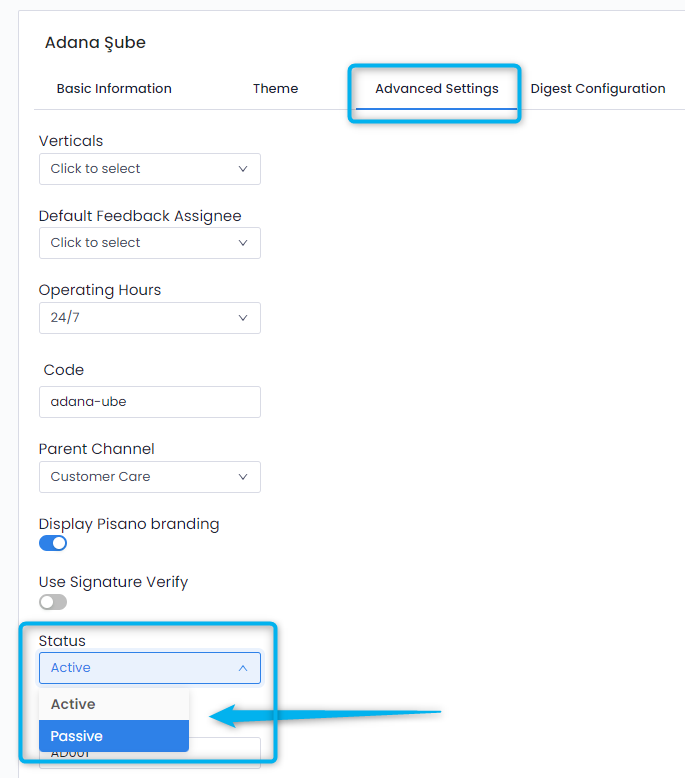Open the Basic Information tab

[x=114, y=89]
